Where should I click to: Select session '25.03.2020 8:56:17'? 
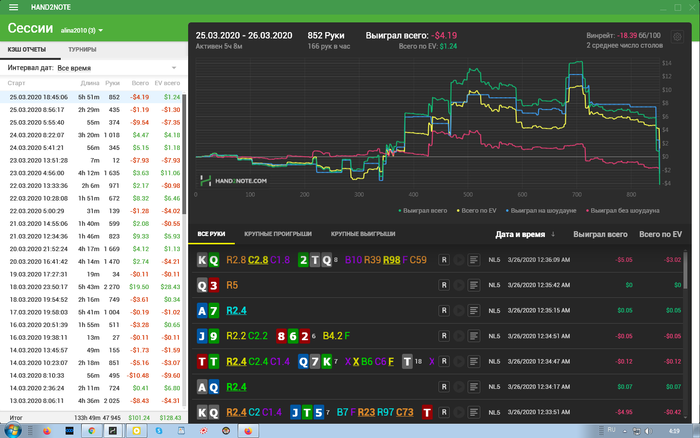[x=92, y=109]
